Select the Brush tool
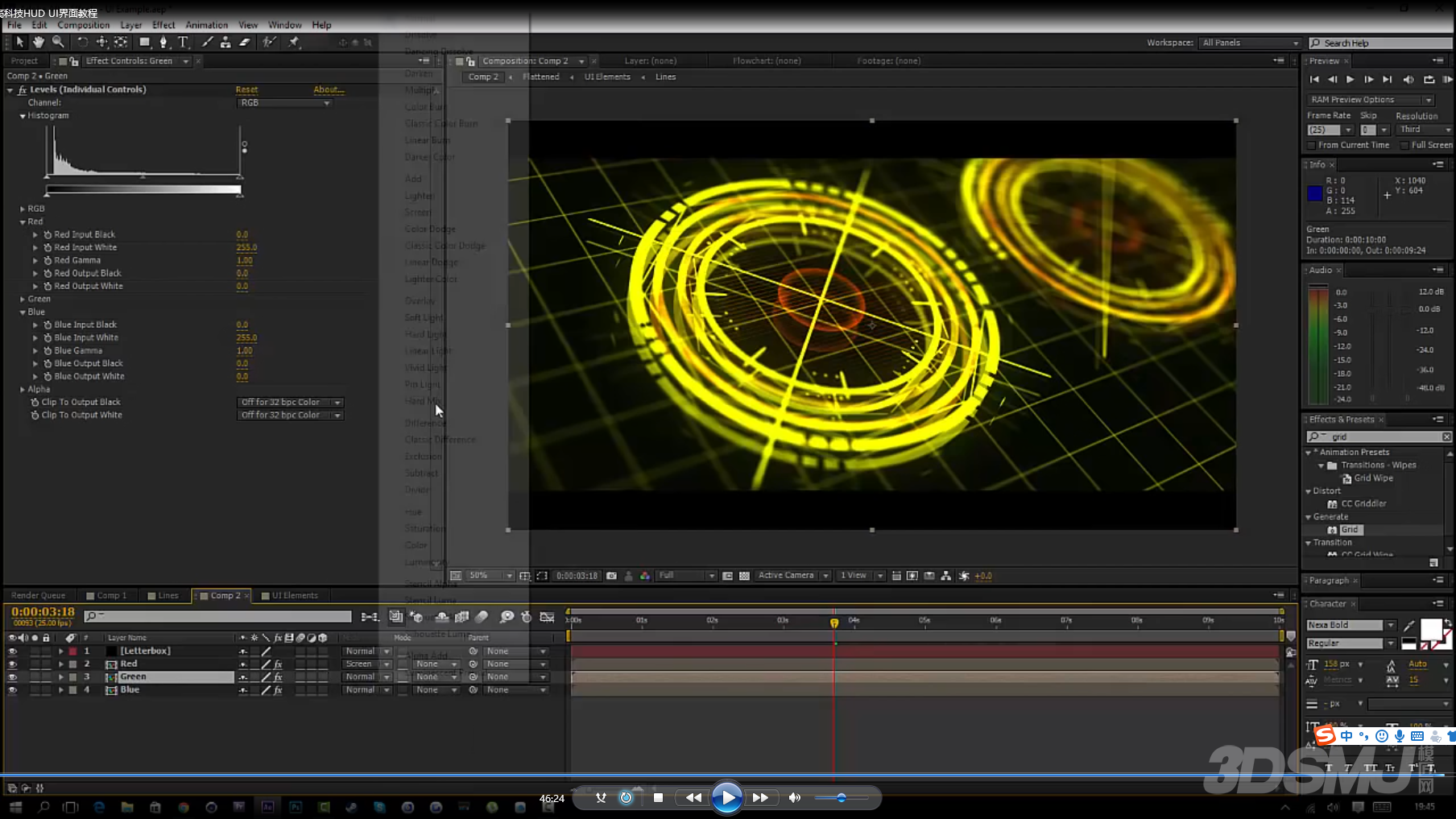 207,42
